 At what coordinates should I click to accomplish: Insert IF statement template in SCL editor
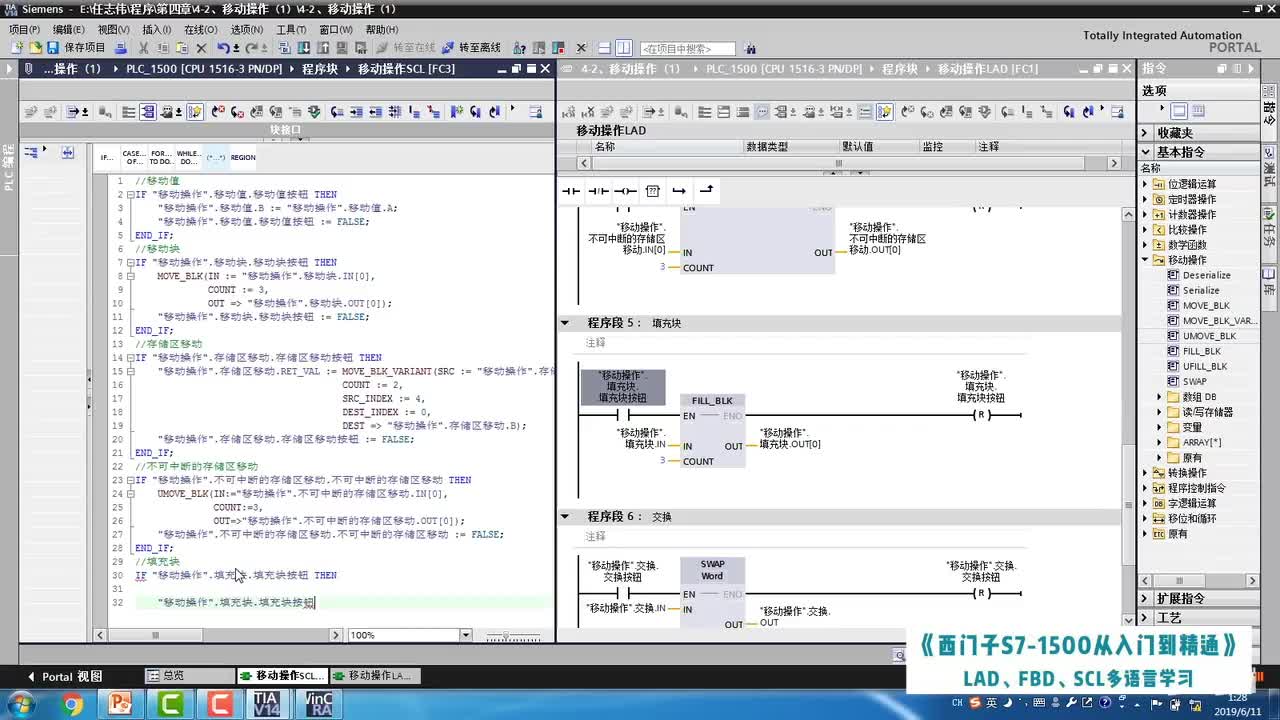pos(107,157)
